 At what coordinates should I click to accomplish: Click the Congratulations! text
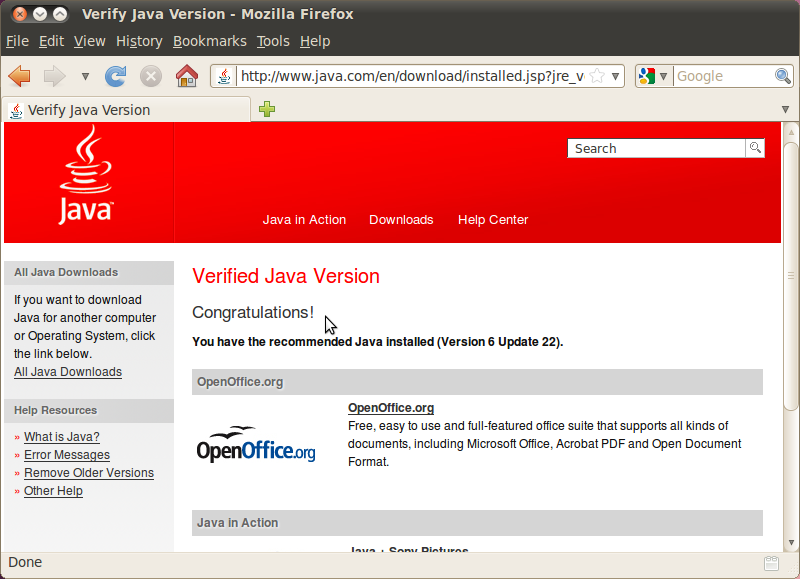253,312
